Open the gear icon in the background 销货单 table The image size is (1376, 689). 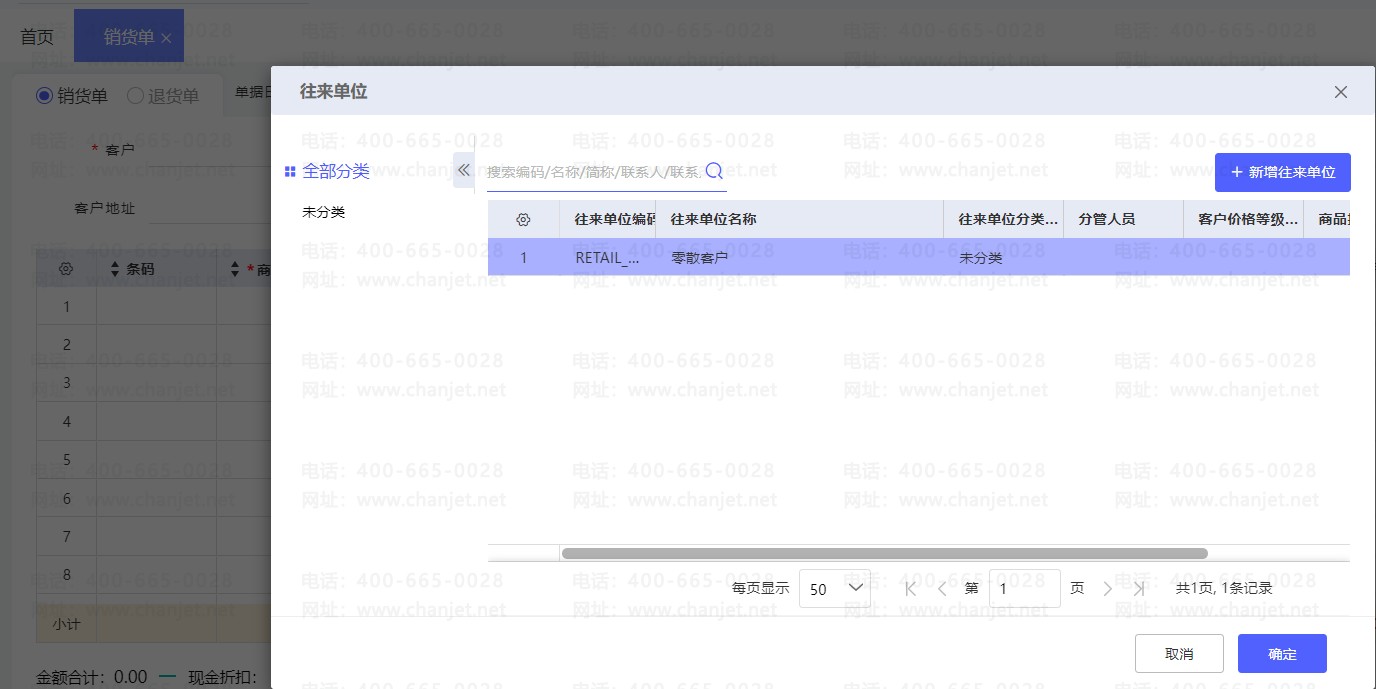pyautogui.click(x=66, y=269)
